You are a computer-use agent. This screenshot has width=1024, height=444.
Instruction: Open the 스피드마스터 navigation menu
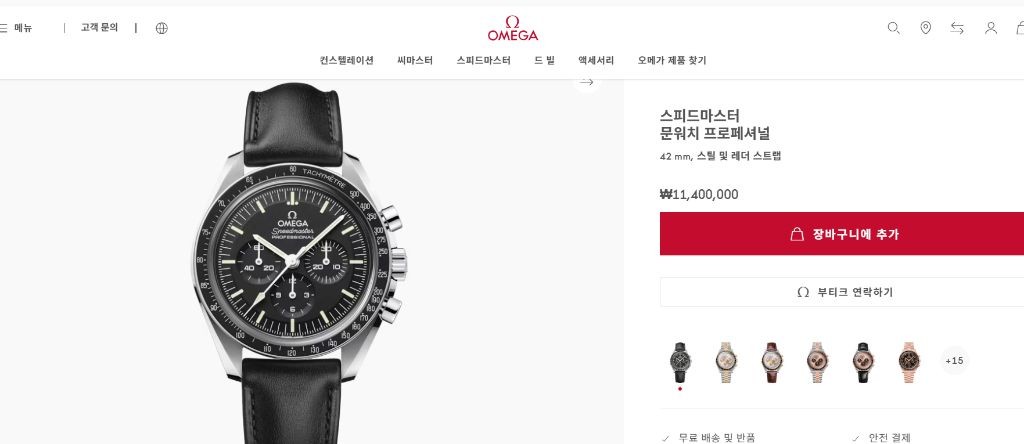coord(483,61)
